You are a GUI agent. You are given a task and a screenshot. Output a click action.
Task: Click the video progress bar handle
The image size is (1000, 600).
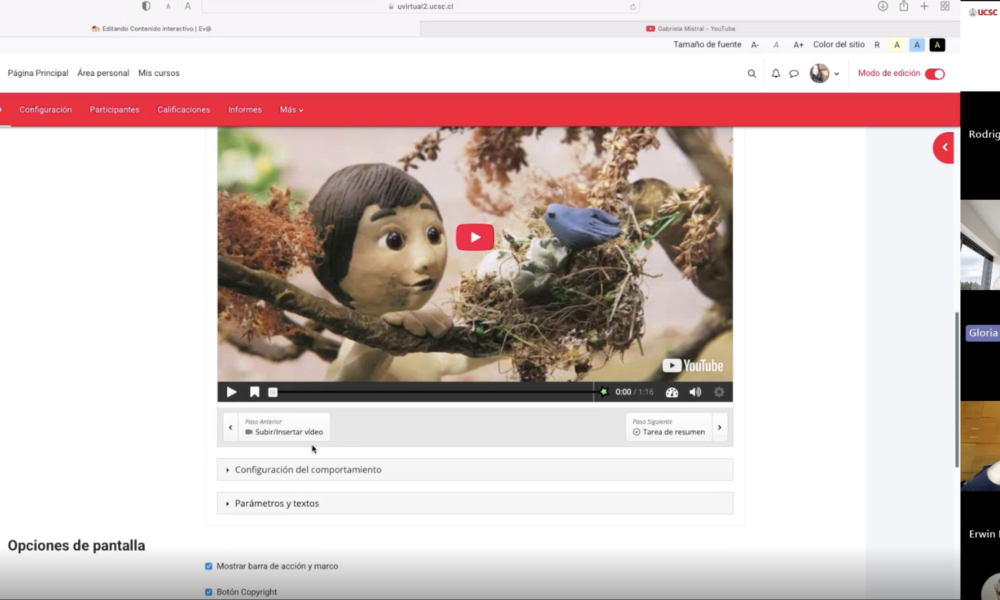(273, 392)
